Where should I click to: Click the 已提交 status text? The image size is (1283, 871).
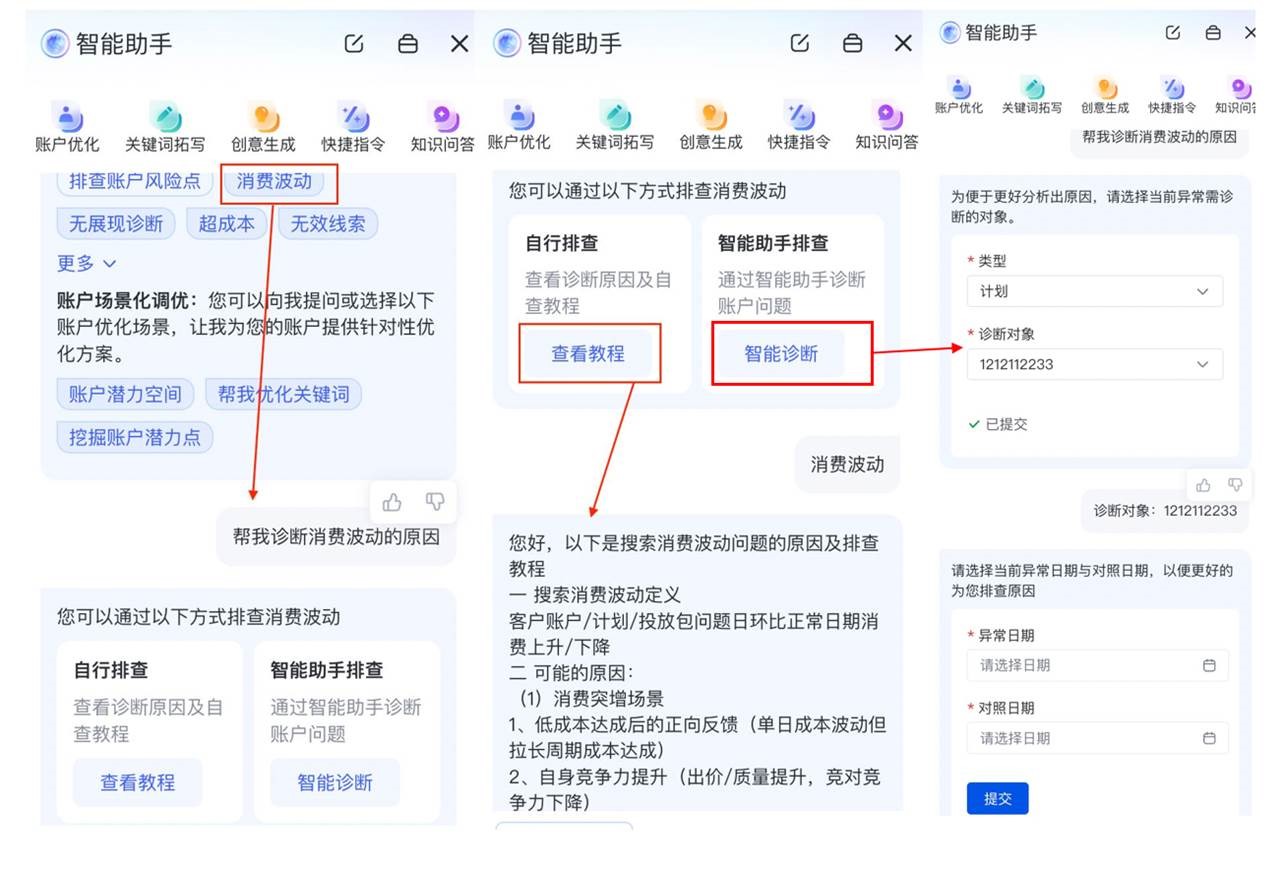click(x=998, y=424)
